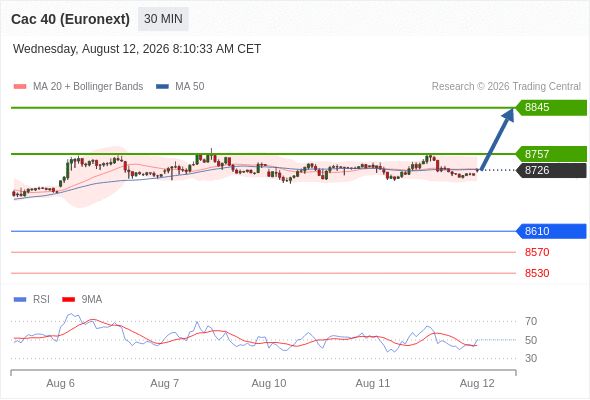Click the red 8530 support level label
The width and height of the screenshot is (590, 400).
click(537, 273)
